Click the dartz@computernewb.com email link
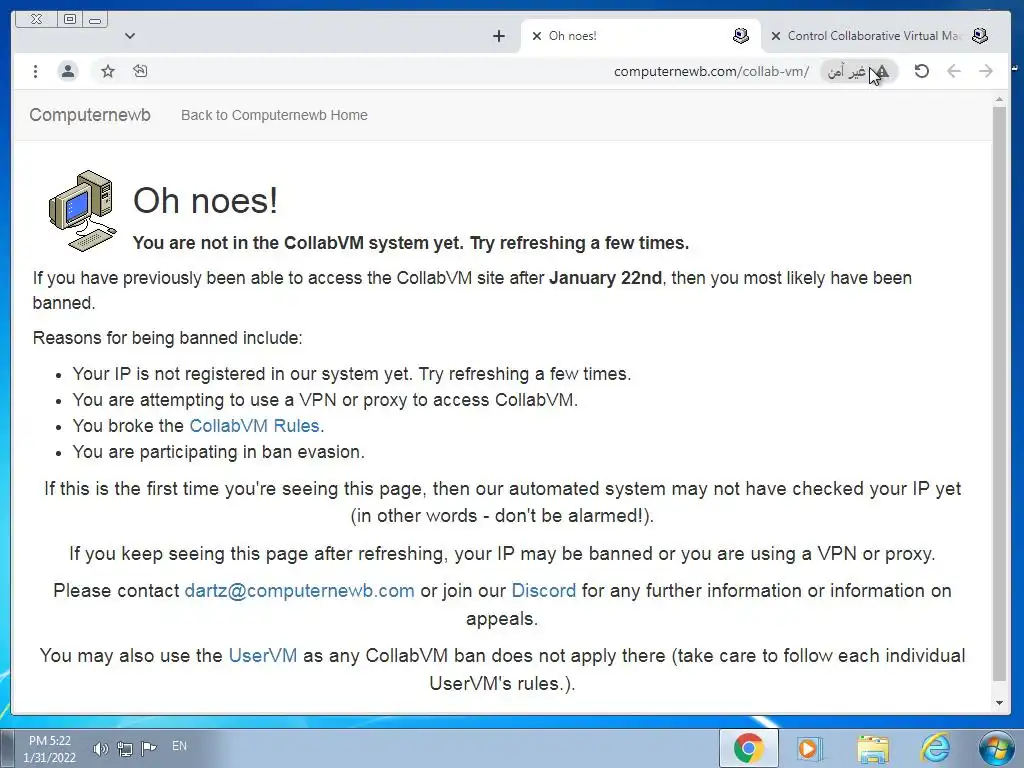The height and width of the screenshot is (768, 1024). pos(299,590)
